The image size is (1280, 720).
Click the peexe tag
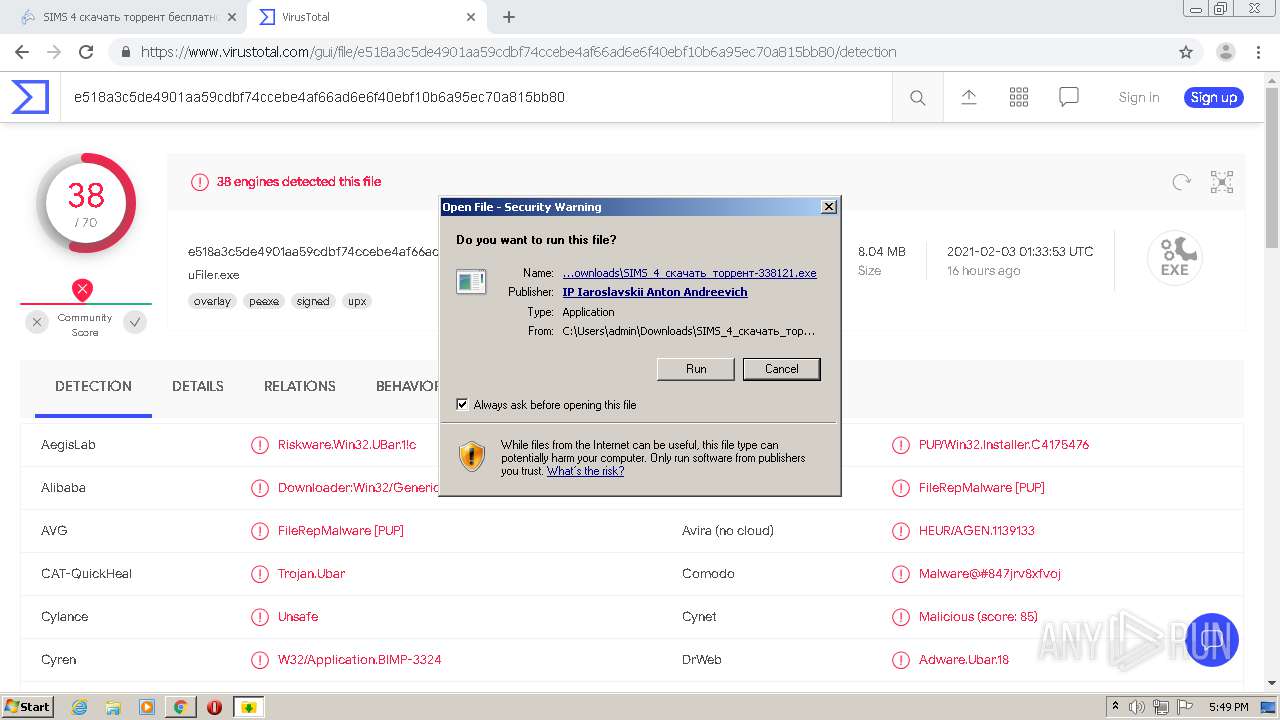(264, 301)
